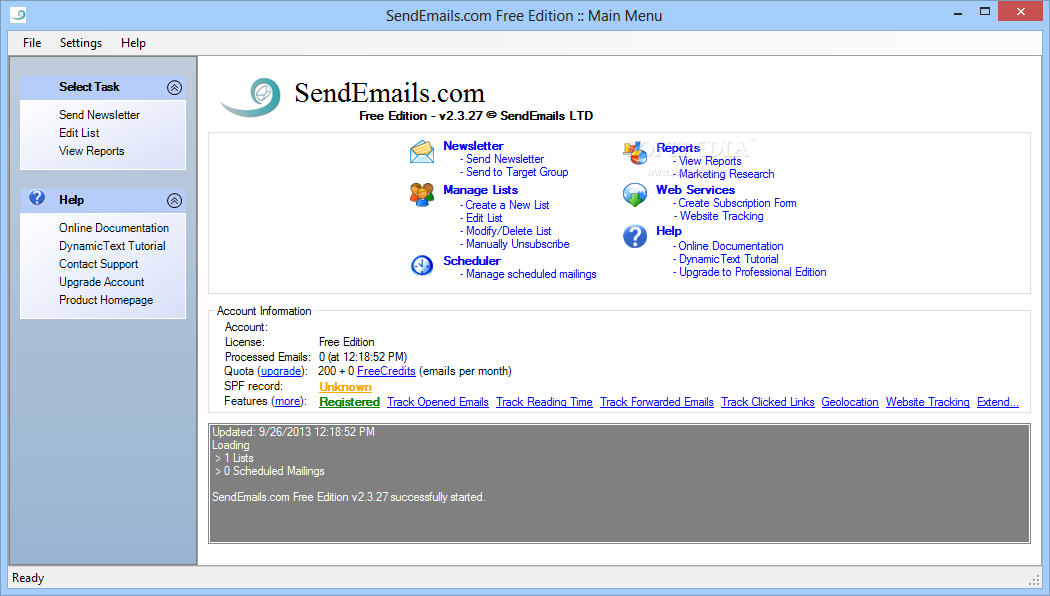Viewport: 1050px width, 596px height.
Task: Open the Settings menu
Action: tap(81, 43)
